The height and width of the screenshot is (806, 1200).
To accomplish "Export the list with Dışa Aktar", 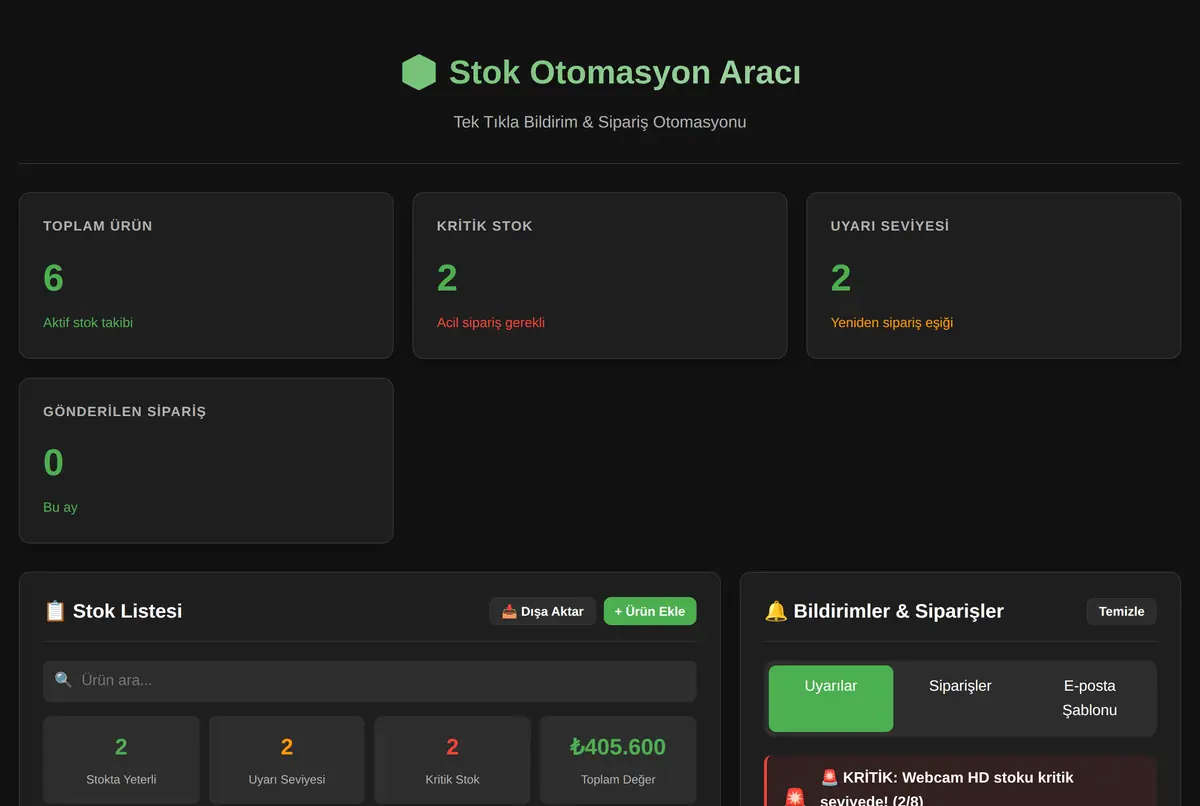I will coord(543,611).
